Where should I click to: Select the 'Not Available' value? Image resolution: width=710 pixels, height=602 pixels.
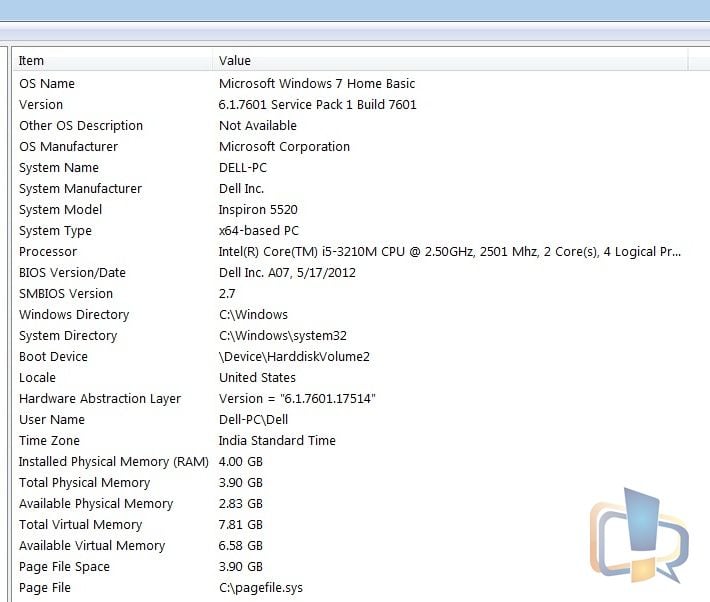[x=258, y=125]
